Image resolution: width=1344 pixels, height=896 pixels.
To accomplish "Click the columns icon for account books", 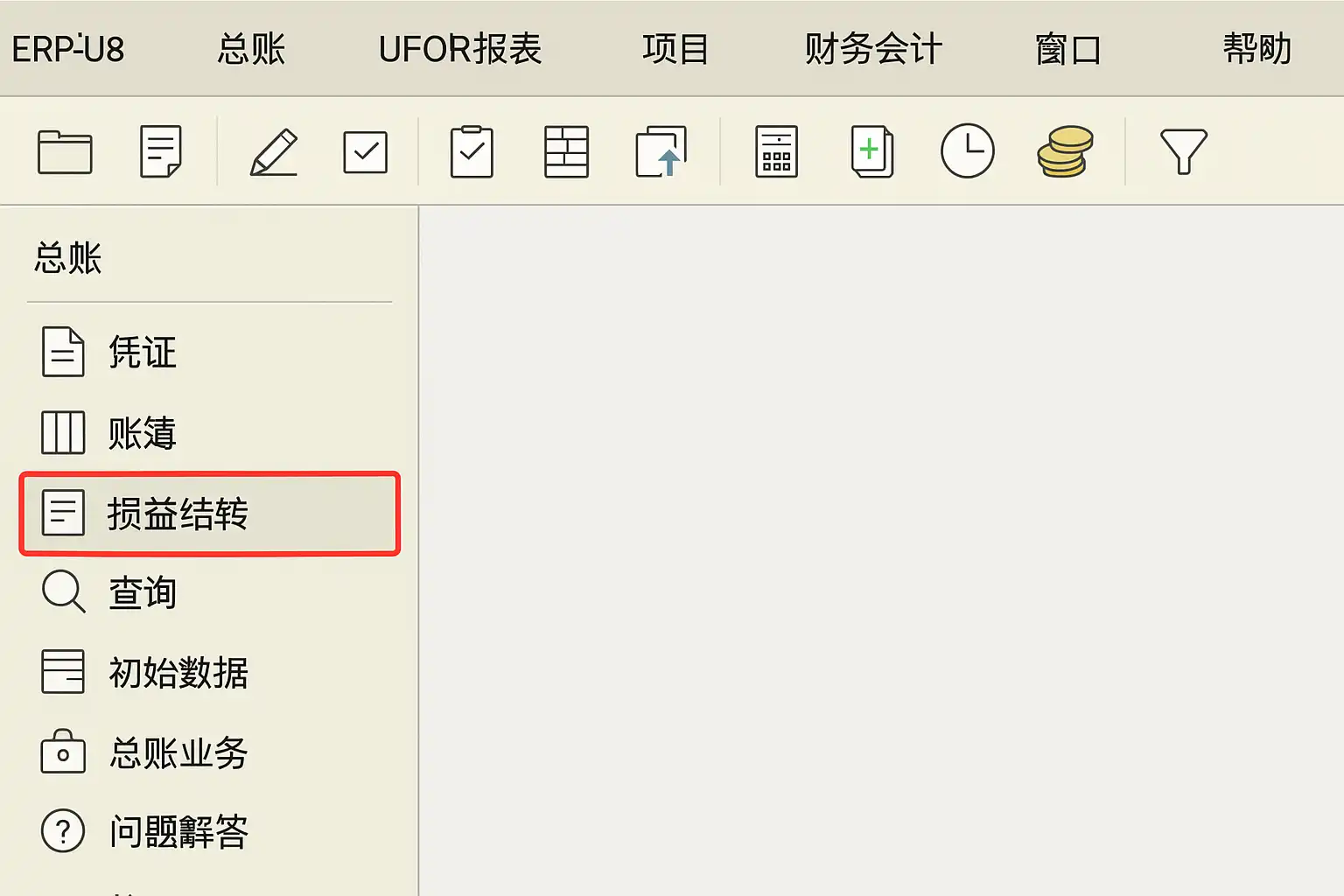I will (63, 432).
